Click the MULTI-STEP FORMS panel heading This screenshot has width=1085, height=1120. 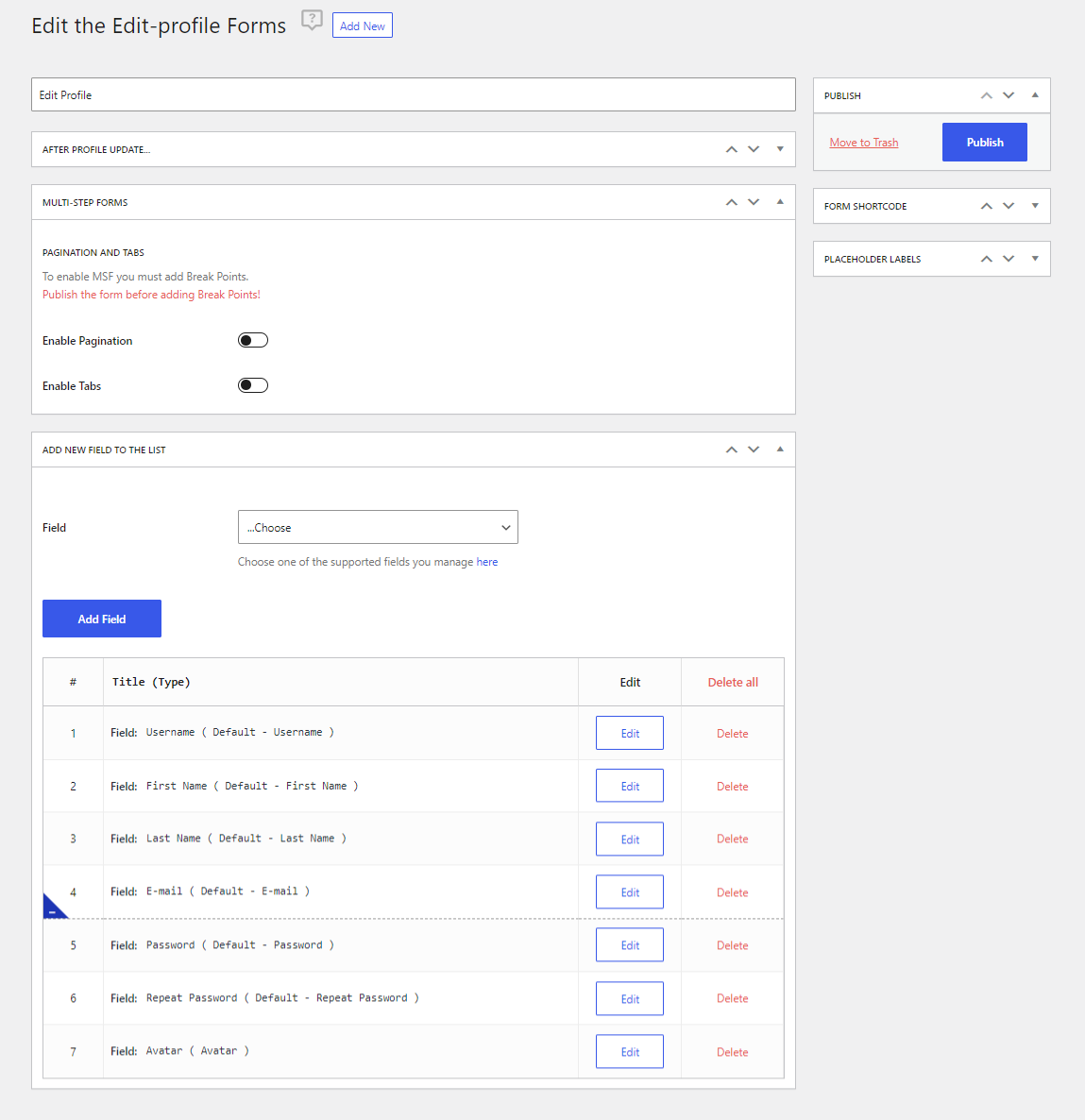click(85, 203)
